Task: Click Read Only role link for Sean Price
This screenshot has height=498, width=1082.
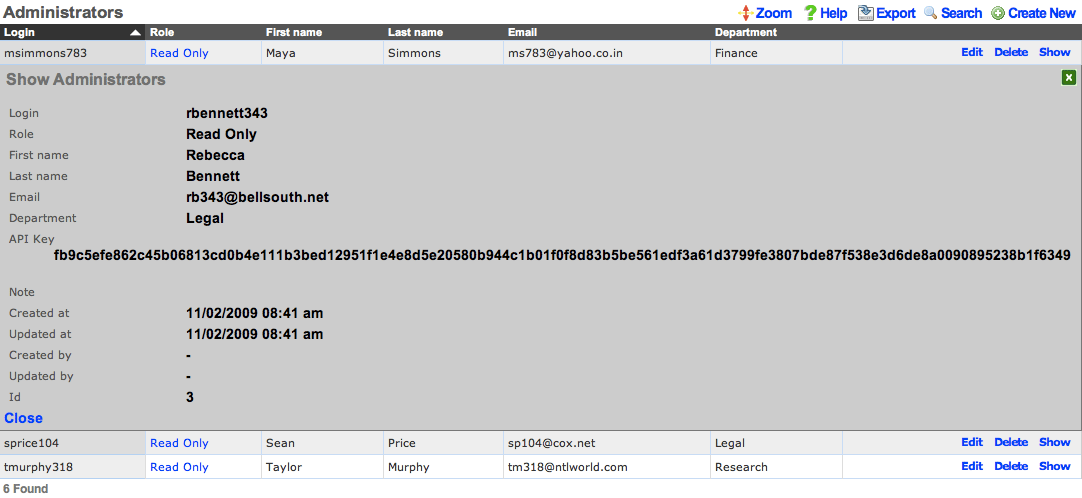Action: click(179, 443)
